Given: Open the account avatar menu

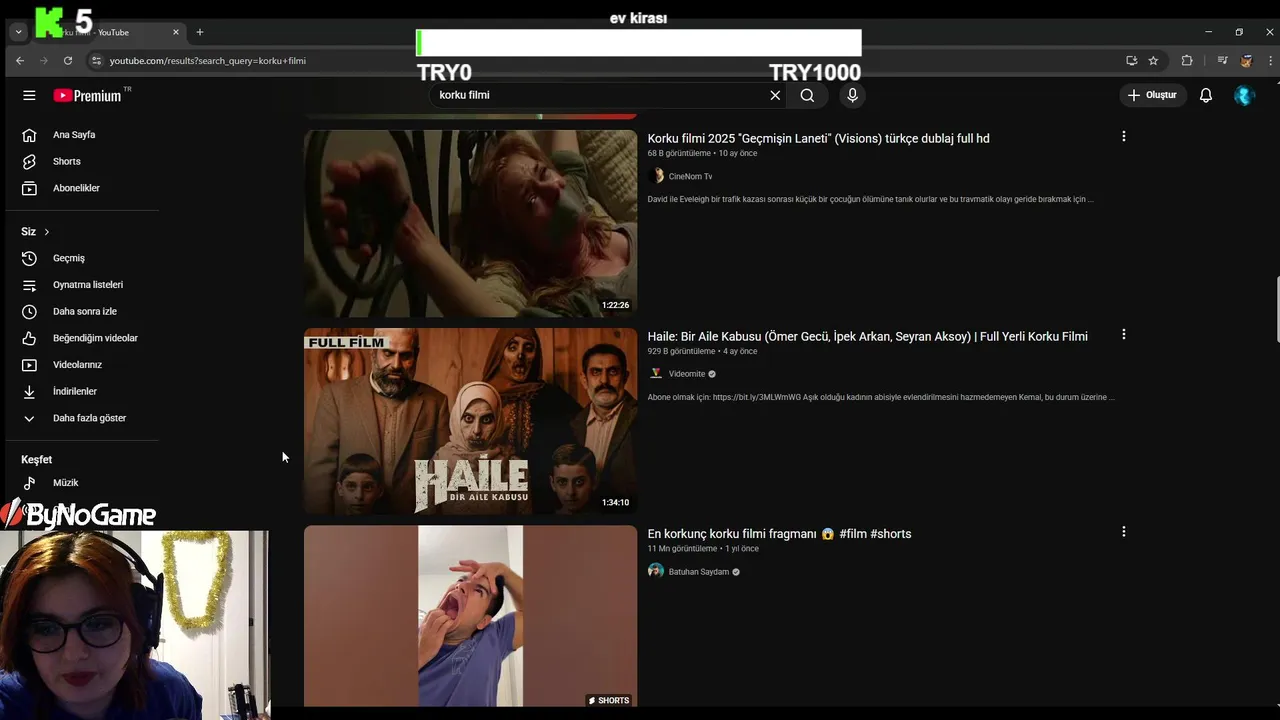Looking at the screenshot, I should pos(1244,95).
